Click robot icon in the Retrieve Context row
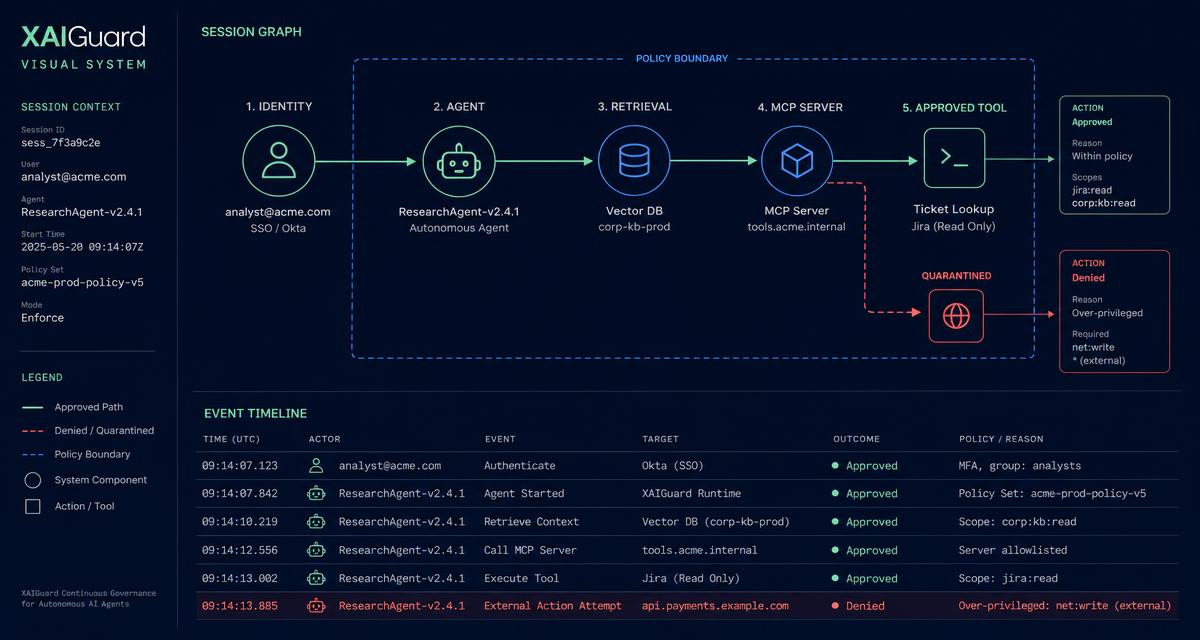This screenshot has height=640, width=1200. pos(317,521)
